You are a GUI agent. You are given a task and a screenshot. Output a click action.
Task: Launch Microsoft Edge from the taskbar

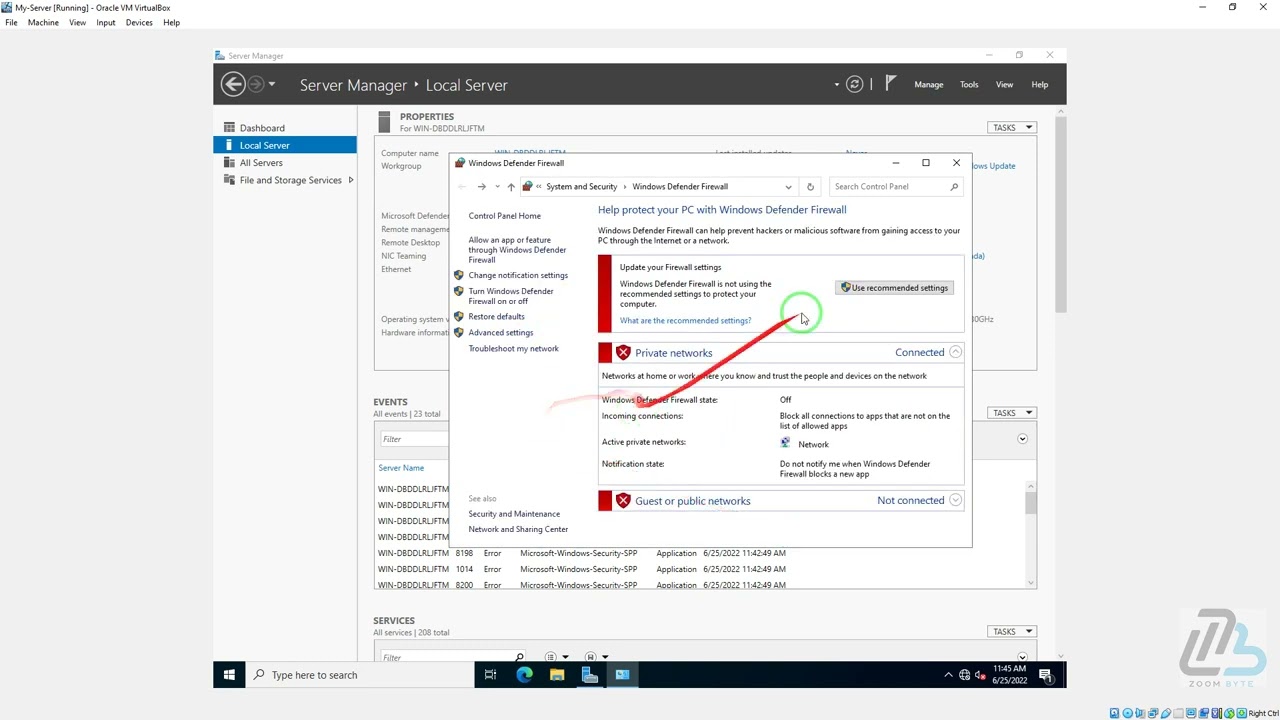click(524, 675)
